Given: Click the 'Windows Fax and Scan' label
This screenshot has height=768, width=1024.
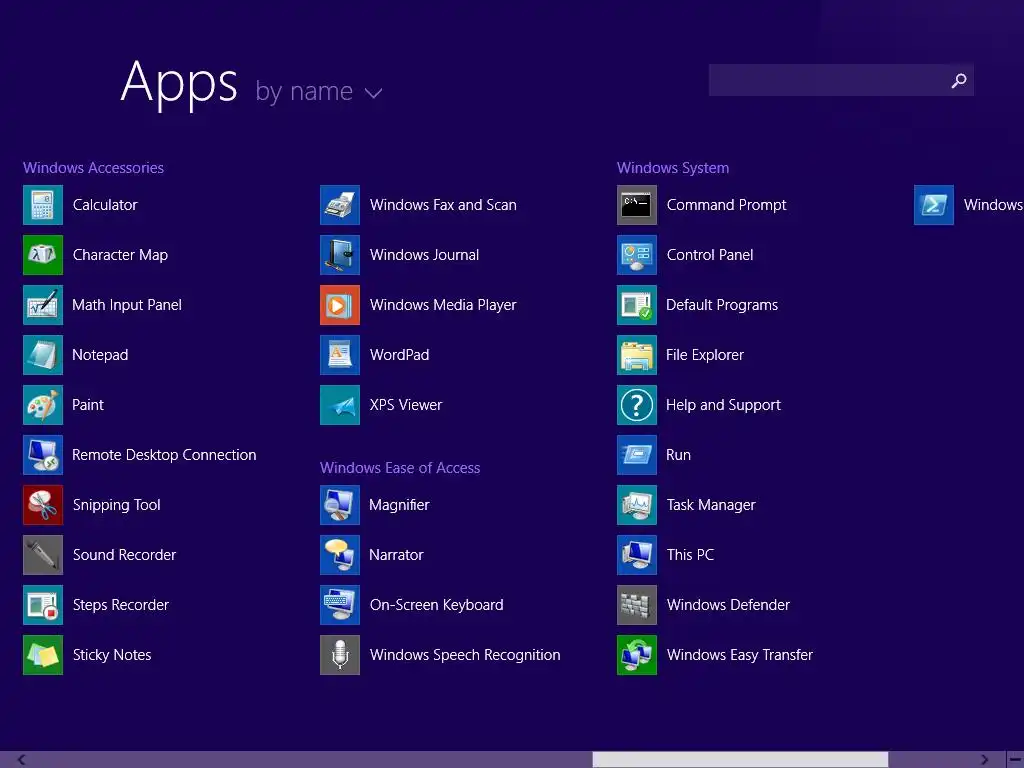Looking at the screenshot, I should pyautogui.click(x=443, y=205).
